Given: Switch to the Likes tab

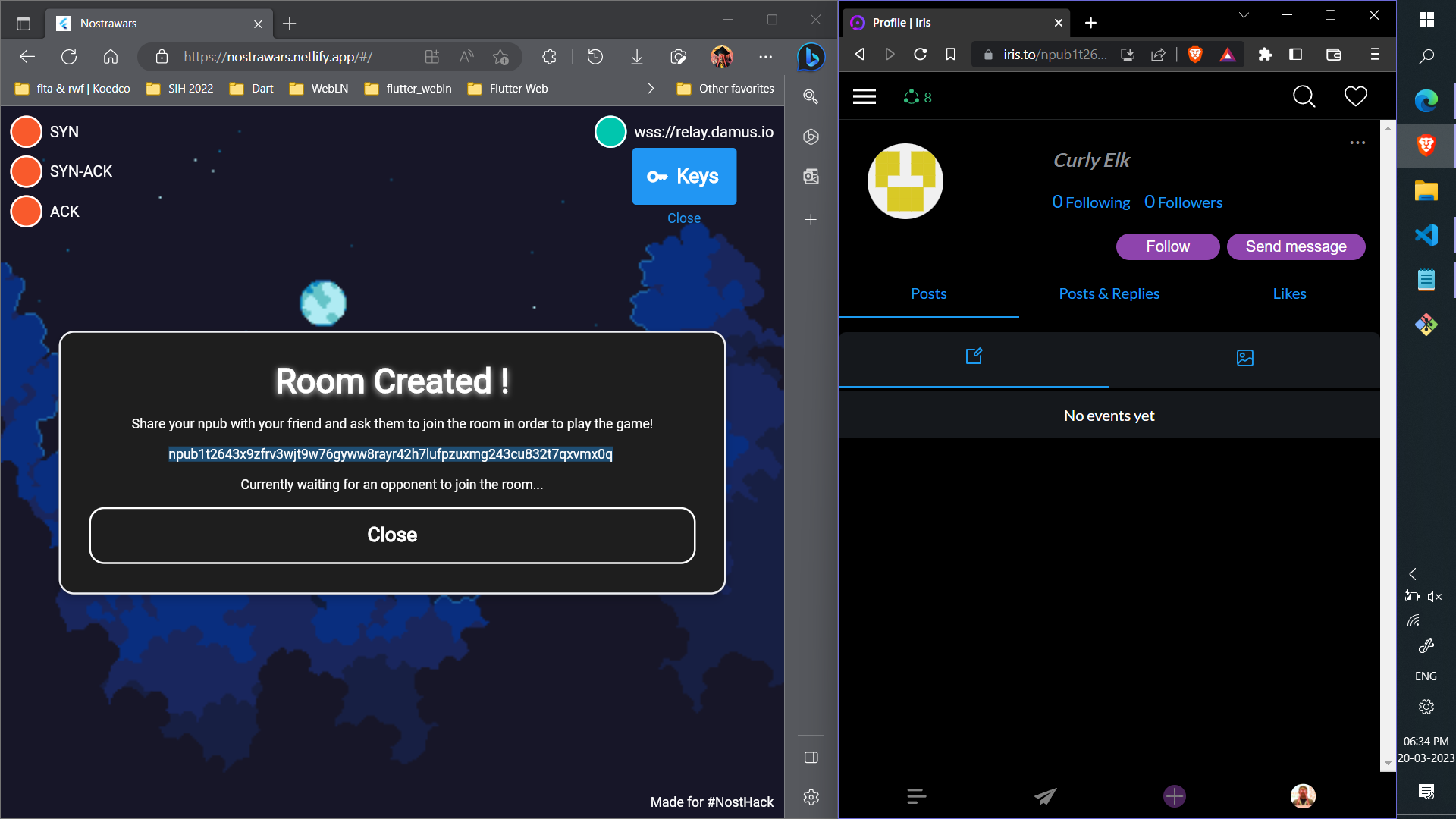Looking at the screenshot, I should coord(1289,293).
